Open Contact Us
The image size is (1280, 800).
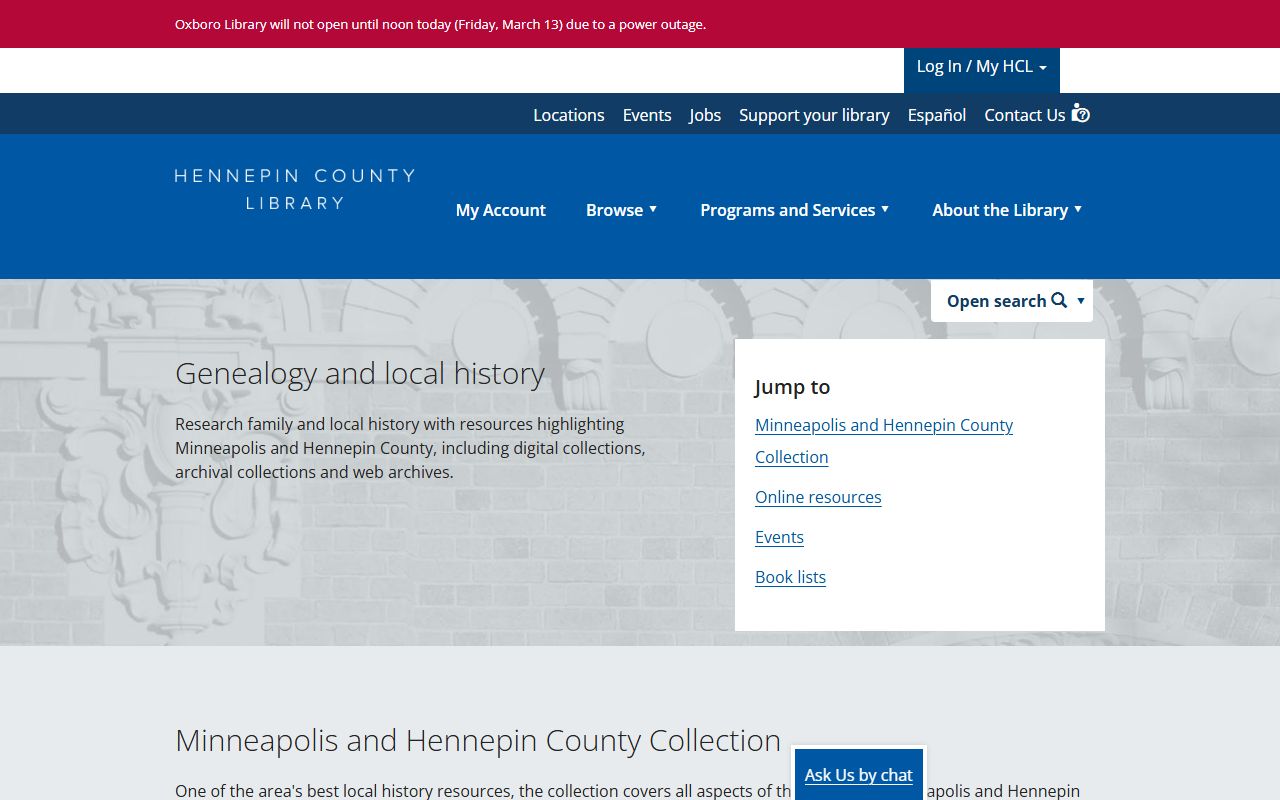tap(1025, 115)
